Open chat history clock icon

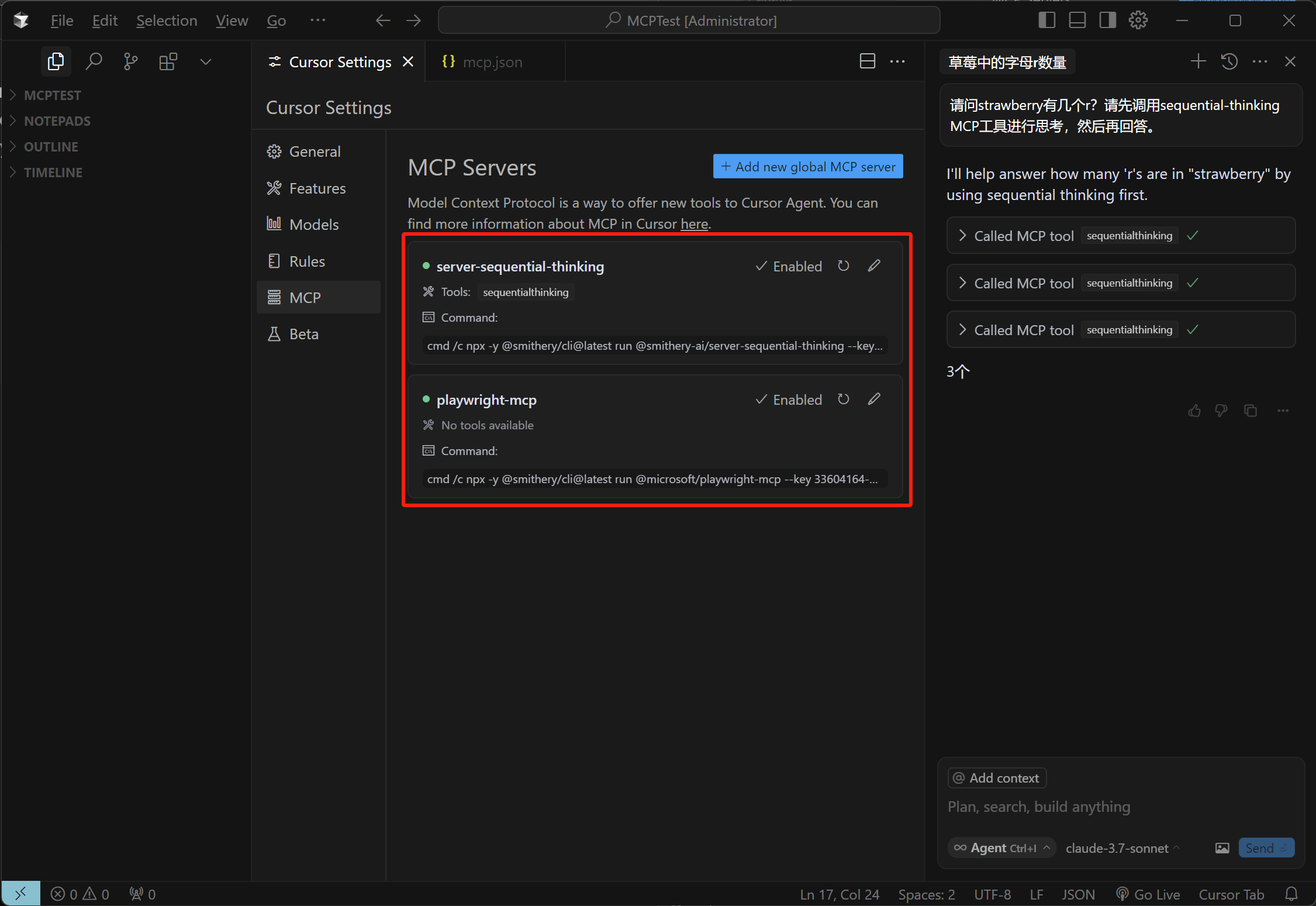pos(1229,61)
